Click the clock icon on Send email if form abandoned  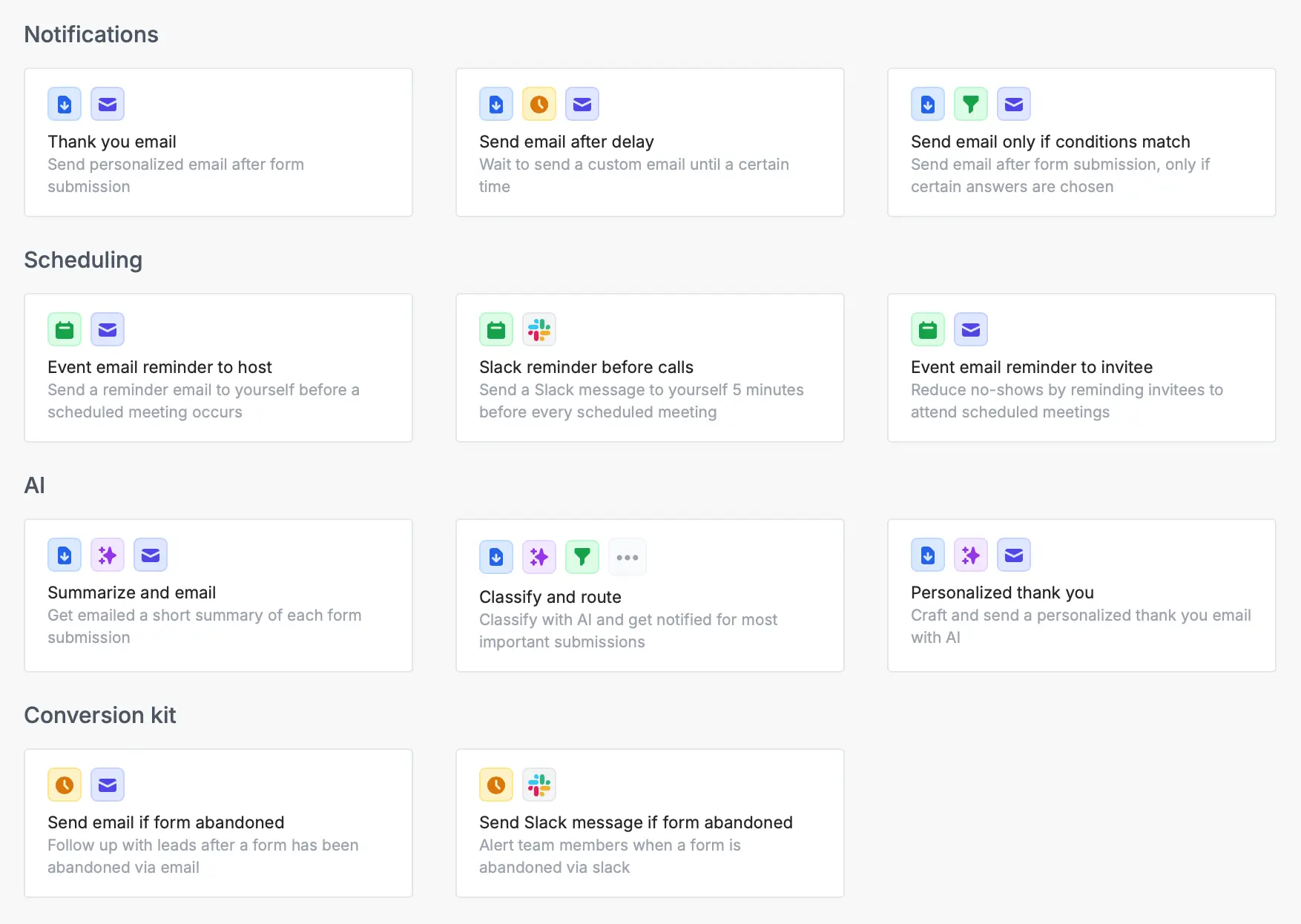pyautogui.click(x=64, y=785)
